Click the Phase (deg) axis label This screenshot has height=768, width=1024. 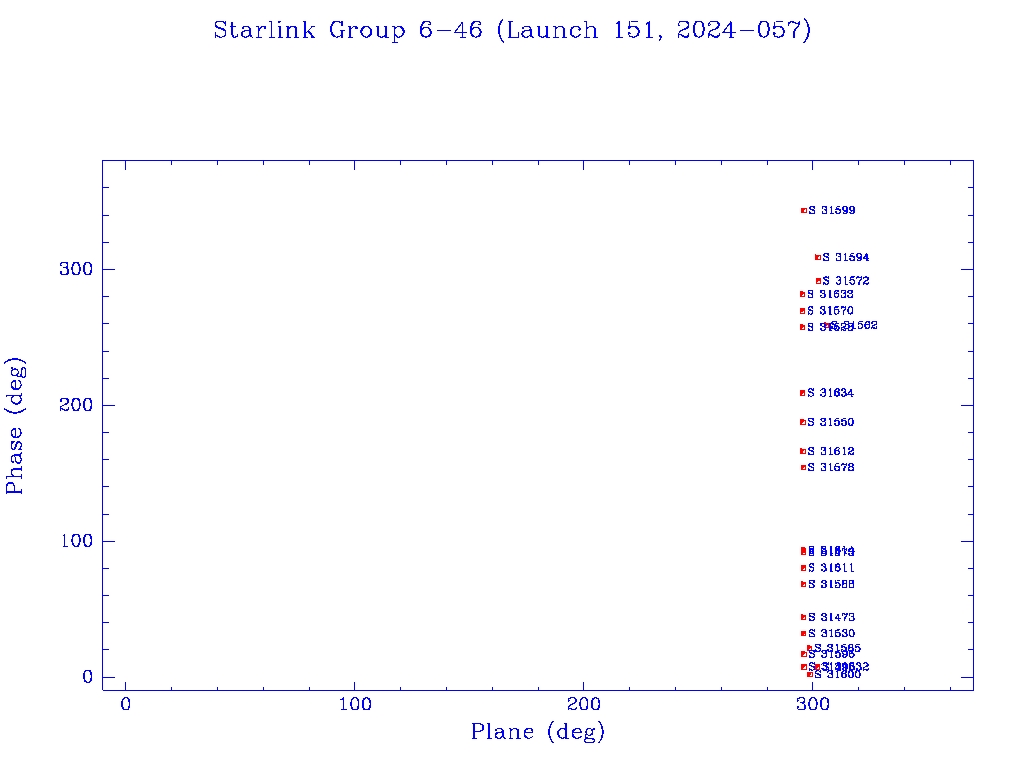tap(15, 426)
